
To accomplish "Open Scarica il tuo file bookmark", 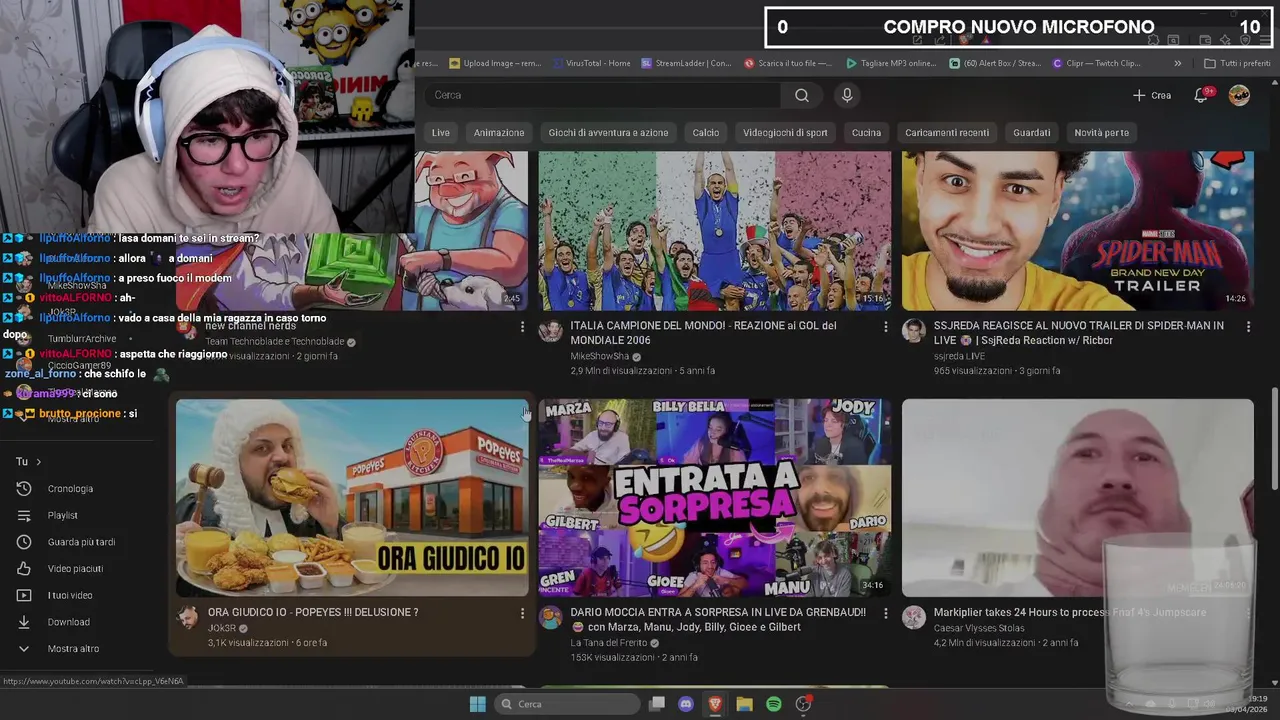I will click(x=788, y=63).
